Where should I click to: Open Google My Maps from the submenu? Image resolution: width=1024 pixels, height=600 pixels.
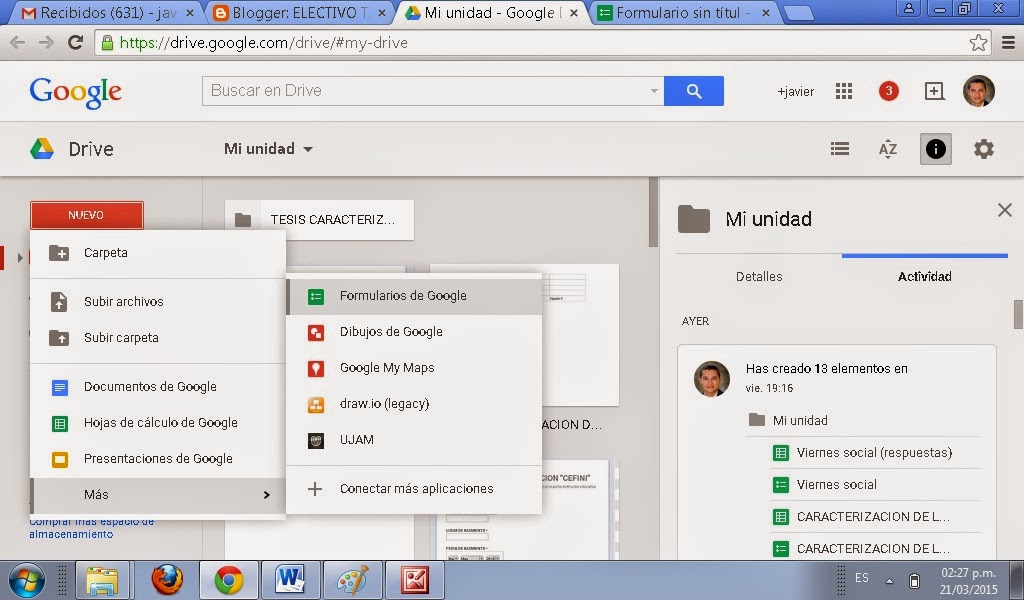(388, 367)
